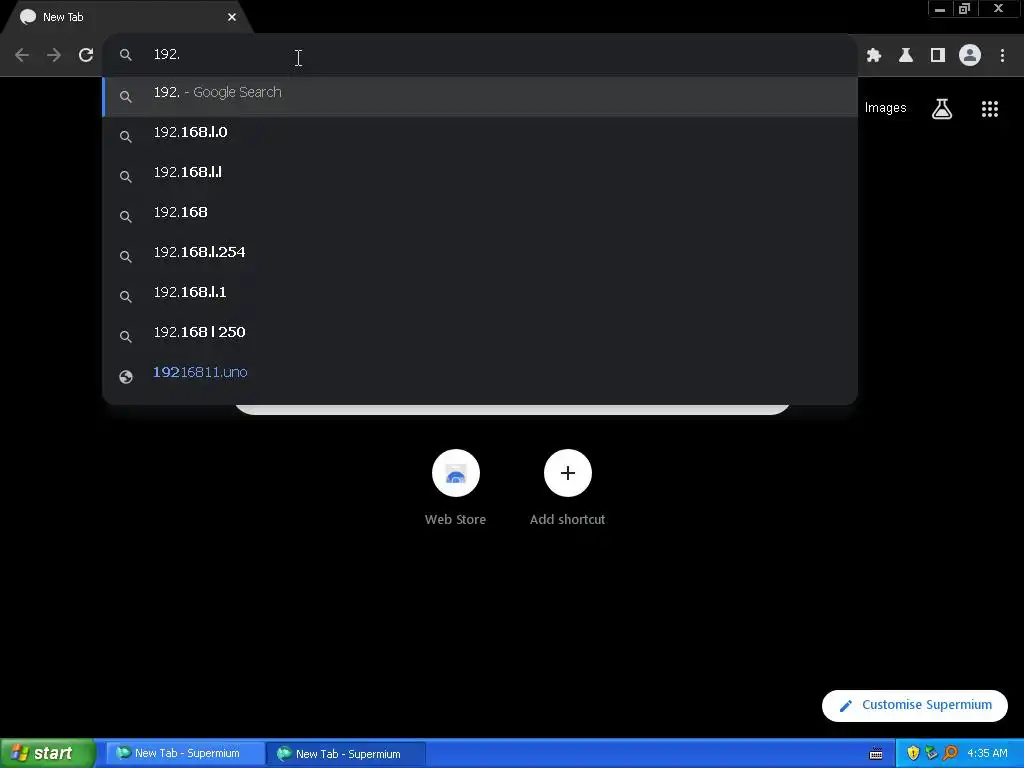Open the Extensions puzzle icon

(874, 55)
